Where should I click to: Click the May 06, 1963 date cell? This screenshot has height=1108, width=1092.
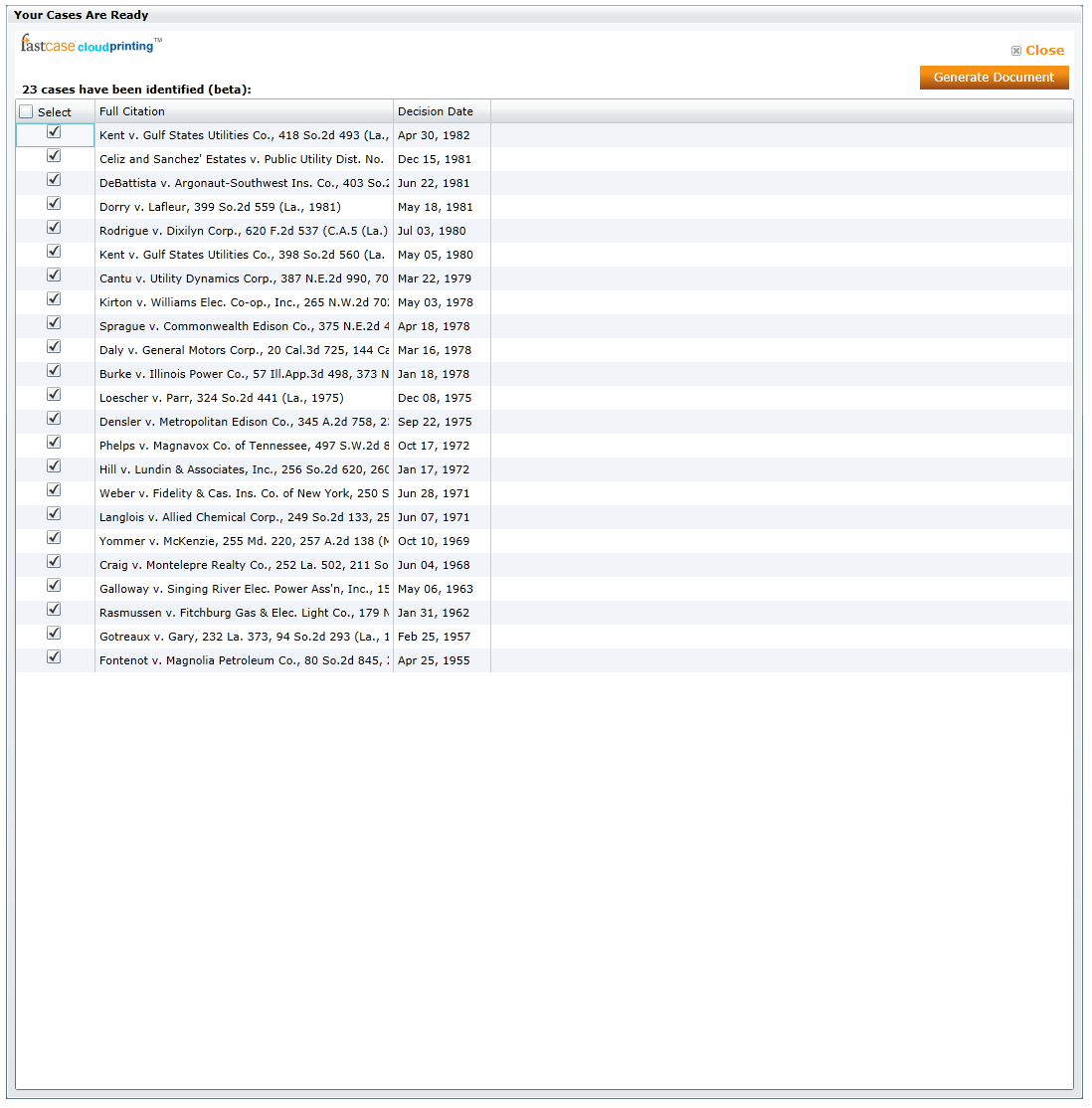tap(442, 590)
